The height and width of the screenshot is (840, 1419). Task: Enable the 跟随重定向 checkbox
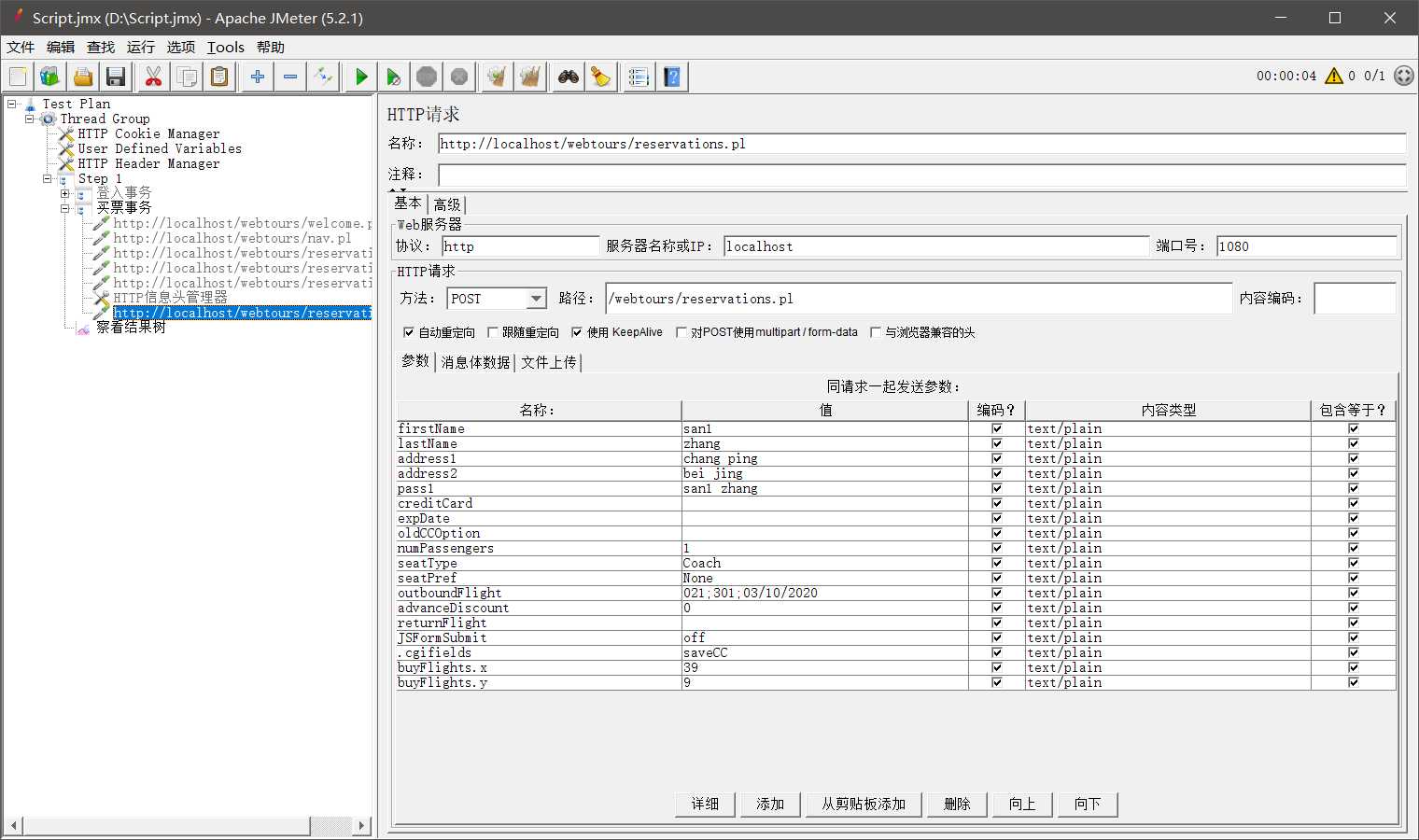pyautogui.click(x=492, y=332)
